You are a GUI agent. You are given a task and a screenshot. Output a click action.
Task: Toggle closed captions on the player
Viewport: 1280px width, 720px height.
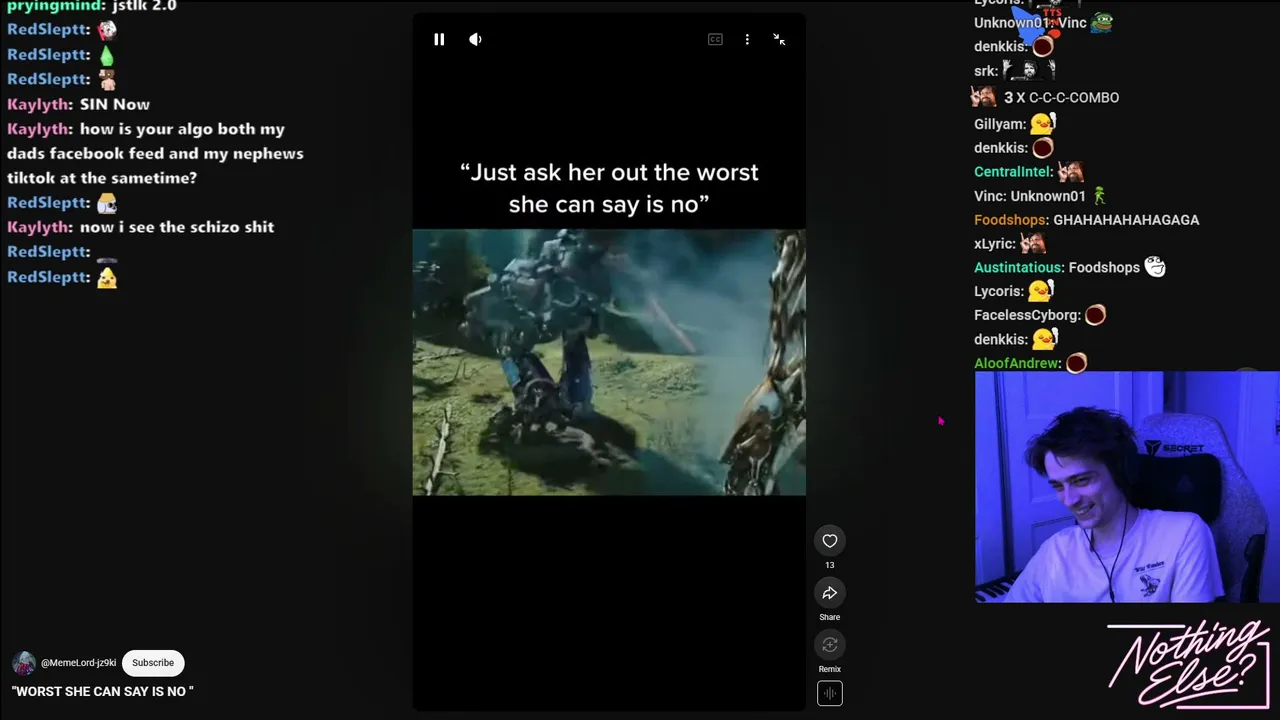click(715, 39)
